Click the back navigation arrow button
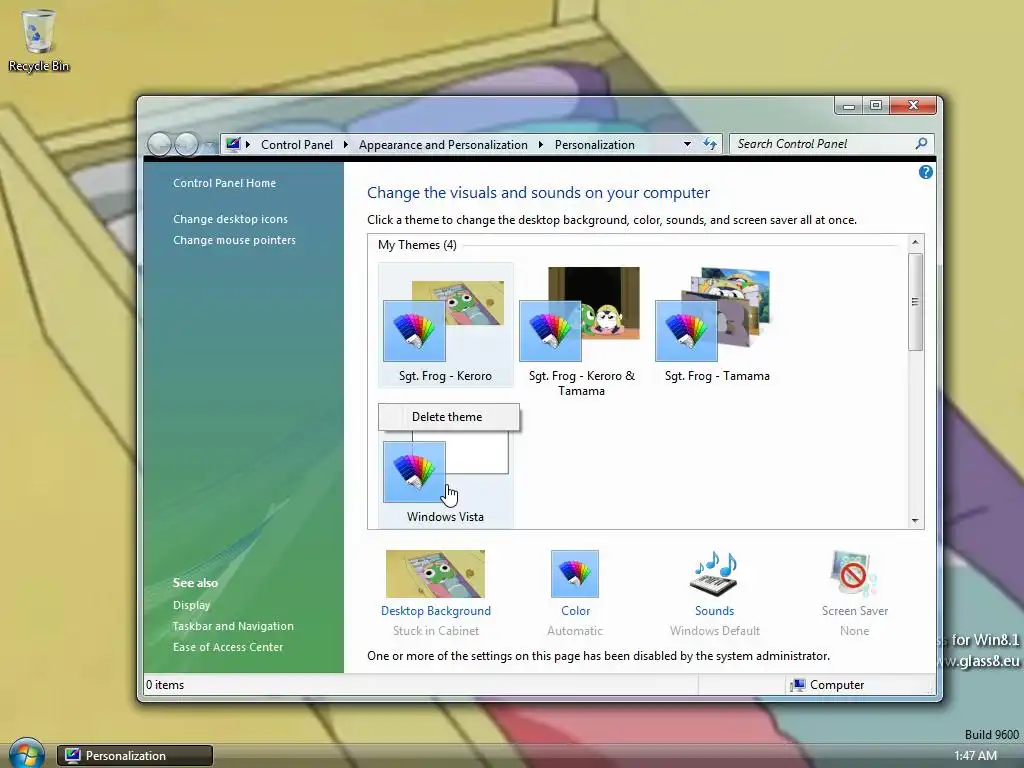The image size is (1024, 768). (x=159, y=144)
